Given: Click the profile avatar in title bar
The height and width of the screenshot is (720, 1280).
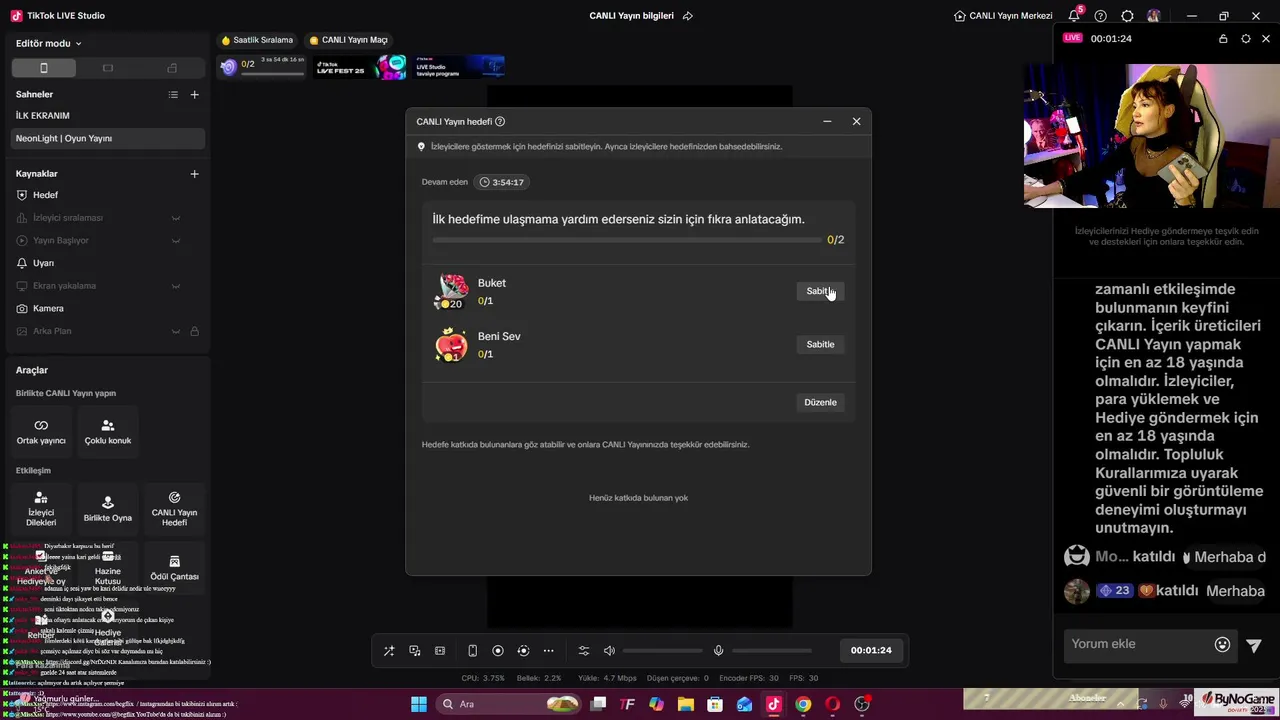Looking at the screenshot, I should (1154, 16).
